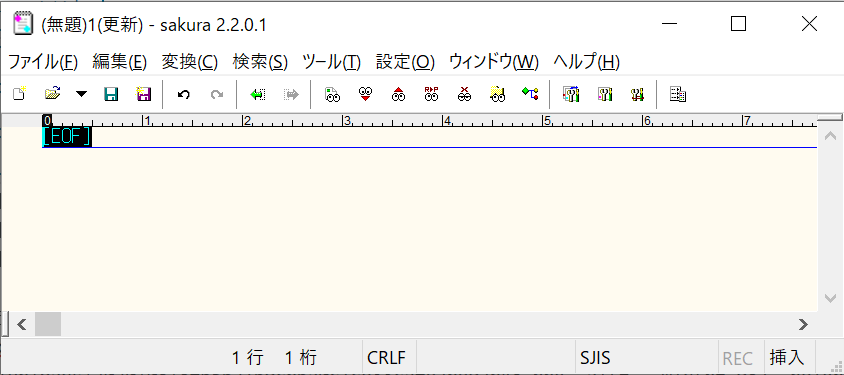Click the Find Next down-arrow icon
Screen dimensions: 844x375
pos(365,95)
